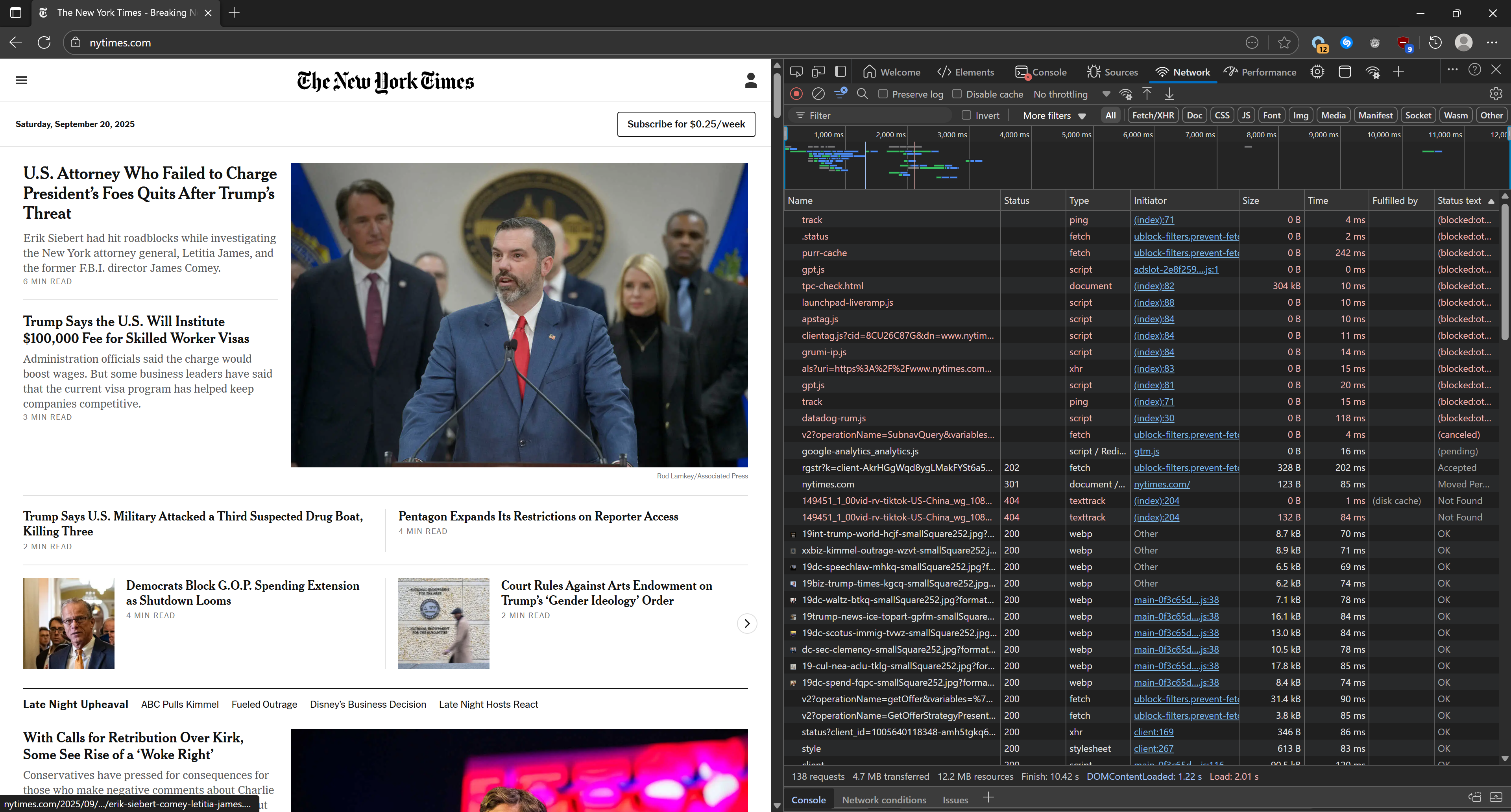Open the NYT hamburger sections menu
Viewport: 1511px width, 812px height.
pyautogui.click(x=21, y=80)
